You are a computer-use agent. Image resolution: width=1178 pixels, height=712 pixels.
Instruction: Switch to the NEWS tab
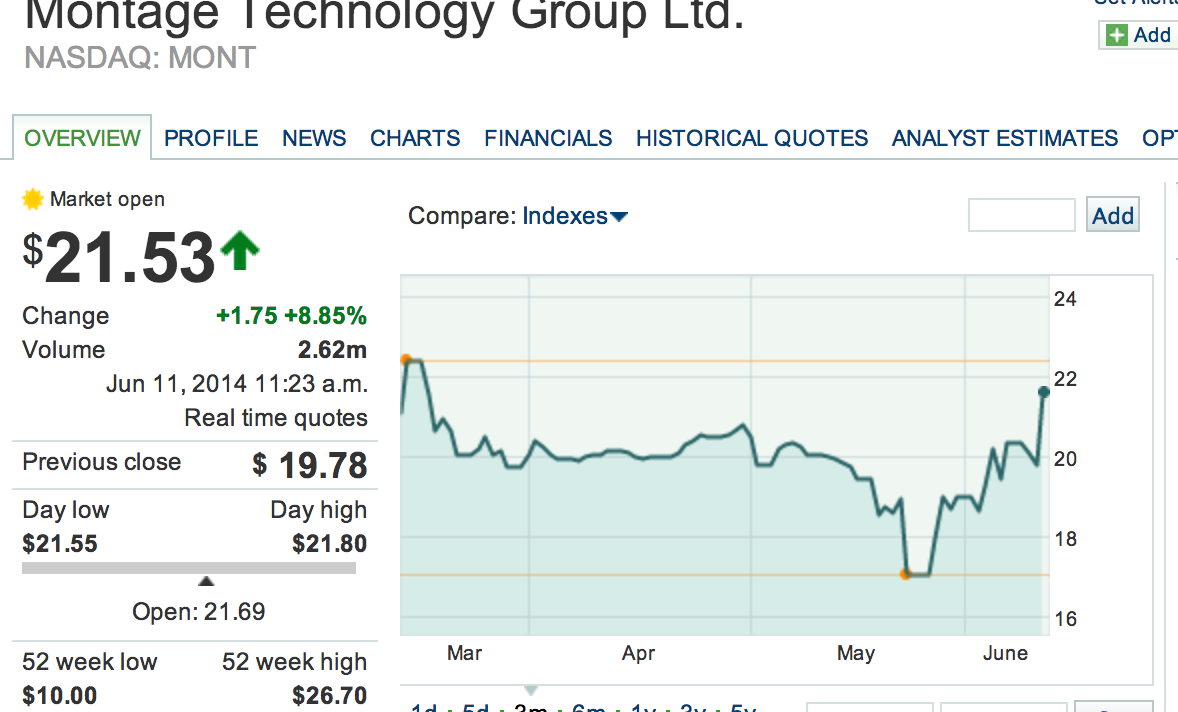pyautogui.click(x=314, y=138)
